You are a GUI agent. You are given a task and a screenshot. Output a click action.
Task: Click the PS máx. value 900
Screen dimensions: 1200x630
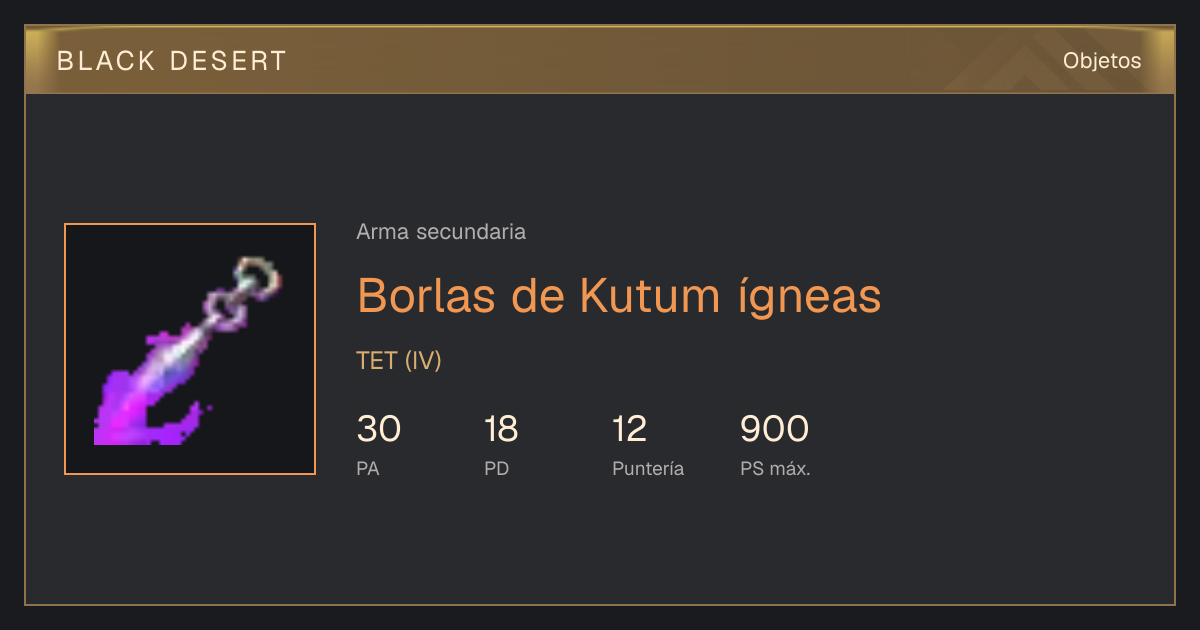point(774,429)
